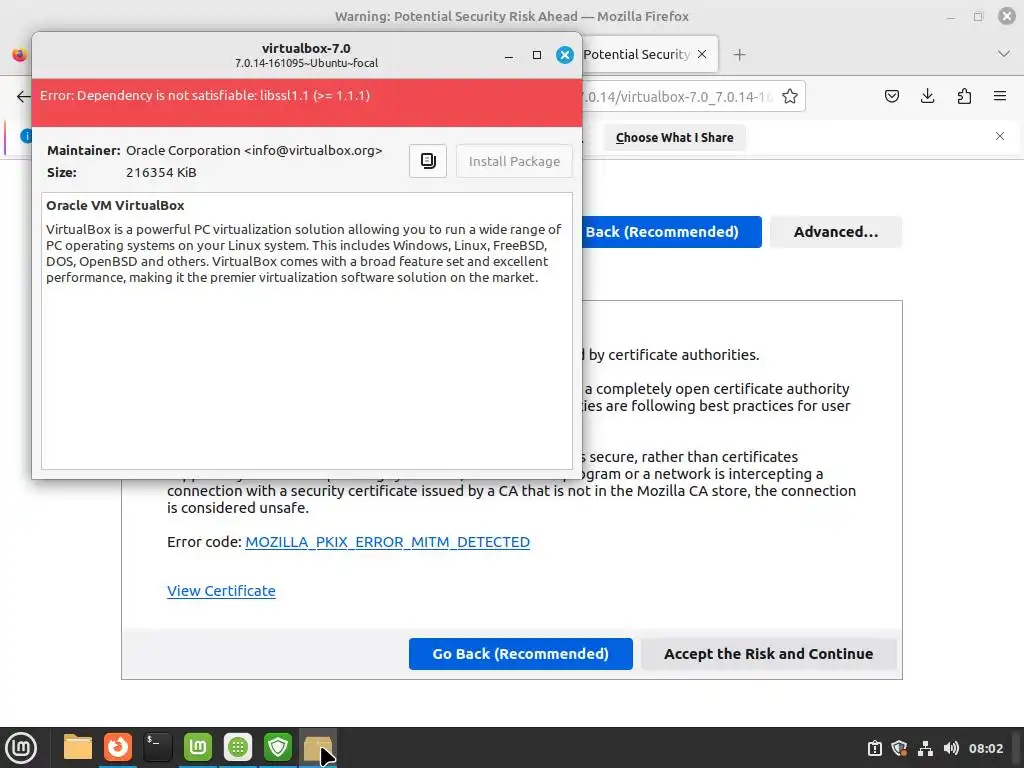Open the green Mint app in taskbar

[198, 747]
